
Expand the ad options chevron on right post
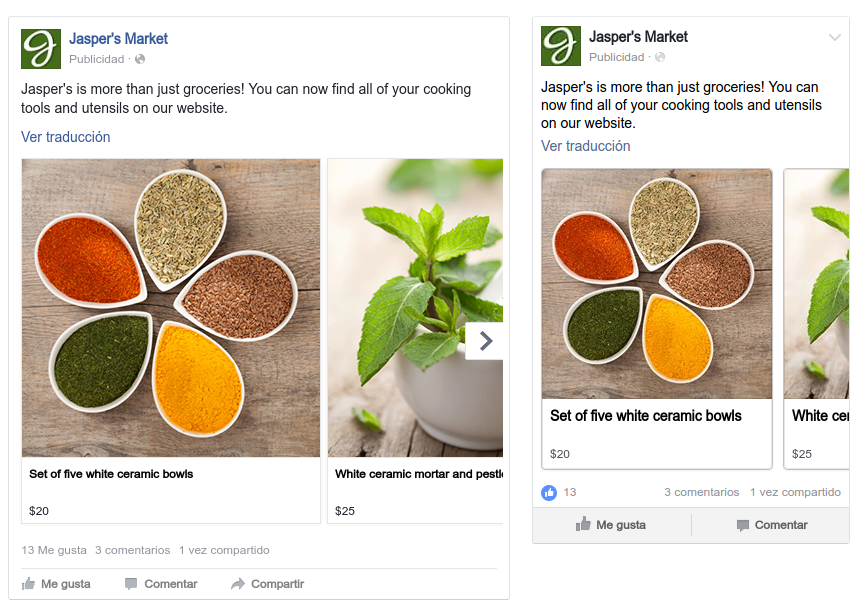coord(834,37)
